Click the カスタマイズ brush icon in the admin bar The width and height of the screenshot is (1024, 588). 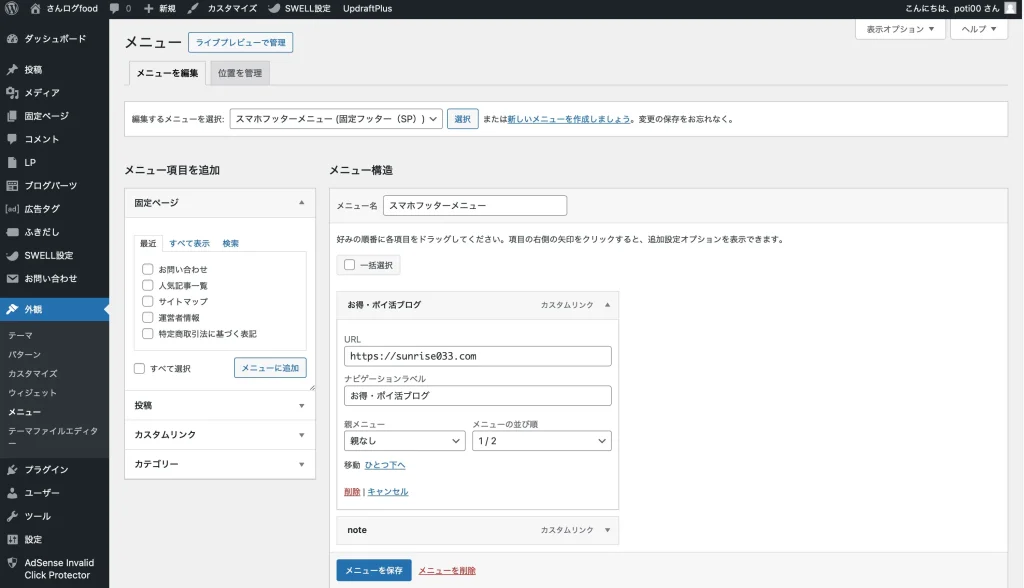point(193,8)
